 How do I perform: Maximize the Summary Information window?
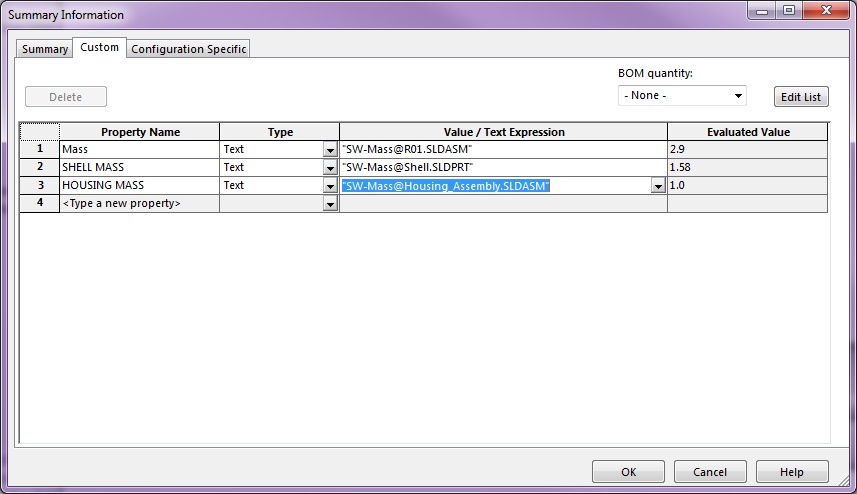point(789,10)
